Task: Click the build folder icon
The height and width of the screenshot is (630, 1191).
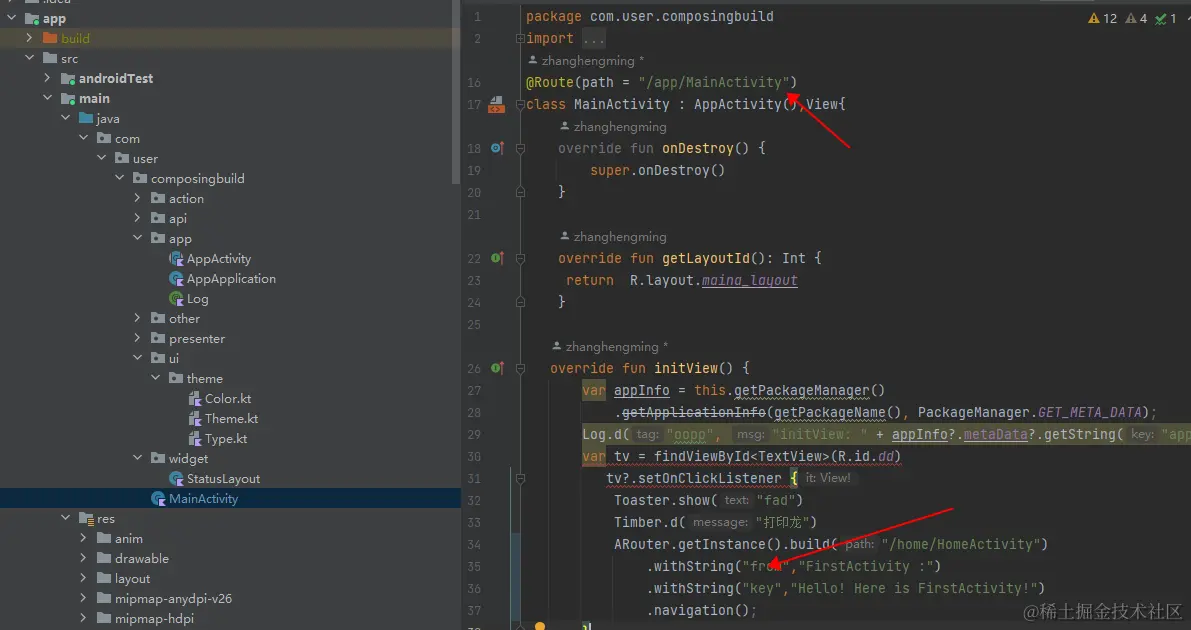Action: (x=50, y=38)
